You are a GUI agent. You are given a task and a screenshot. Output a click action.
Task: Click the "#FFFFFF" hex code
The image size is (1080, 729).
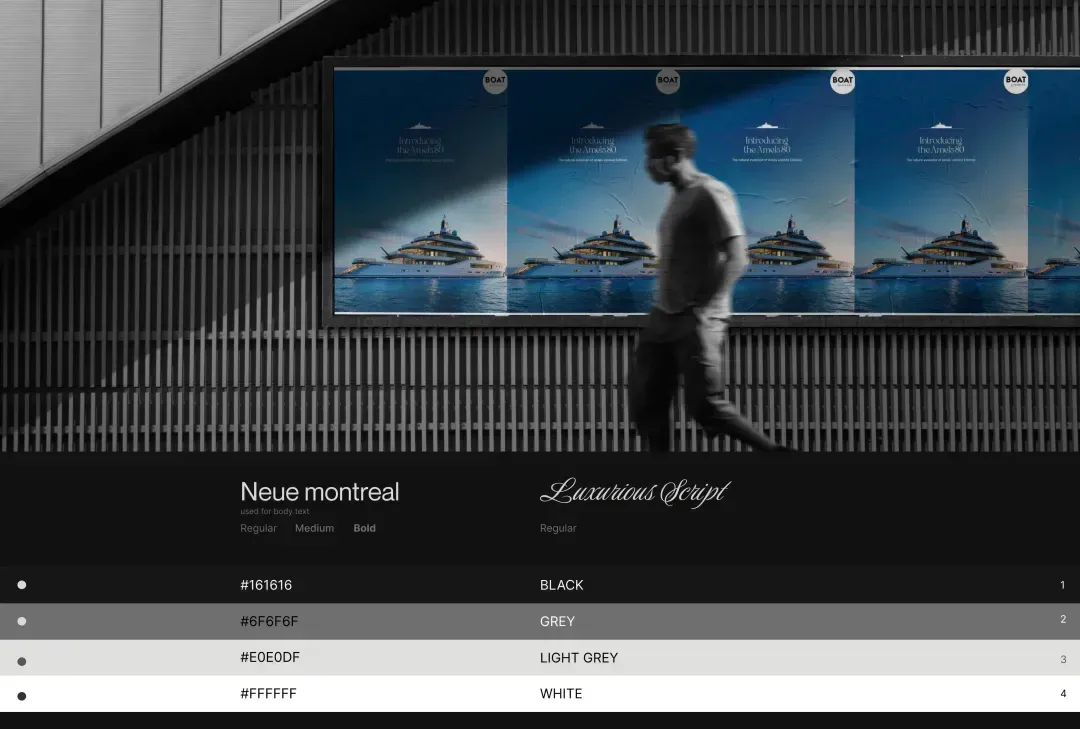(268, 694)
